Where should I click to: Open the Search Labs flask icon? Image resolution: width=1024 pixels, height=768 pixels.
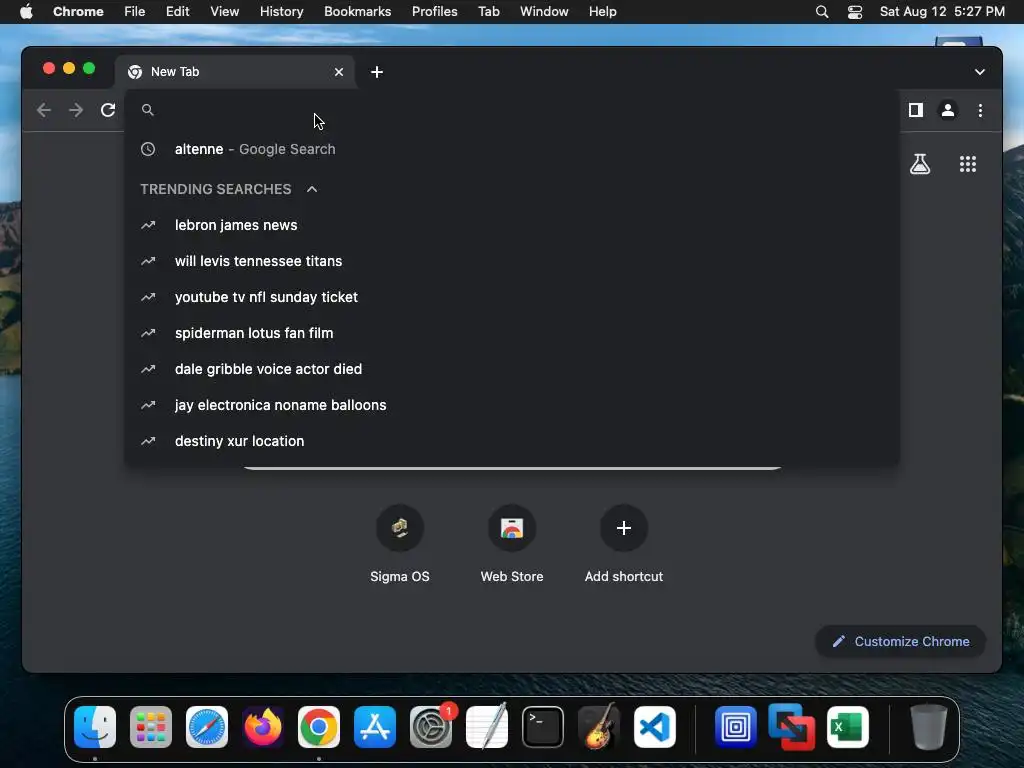(920, 164)
